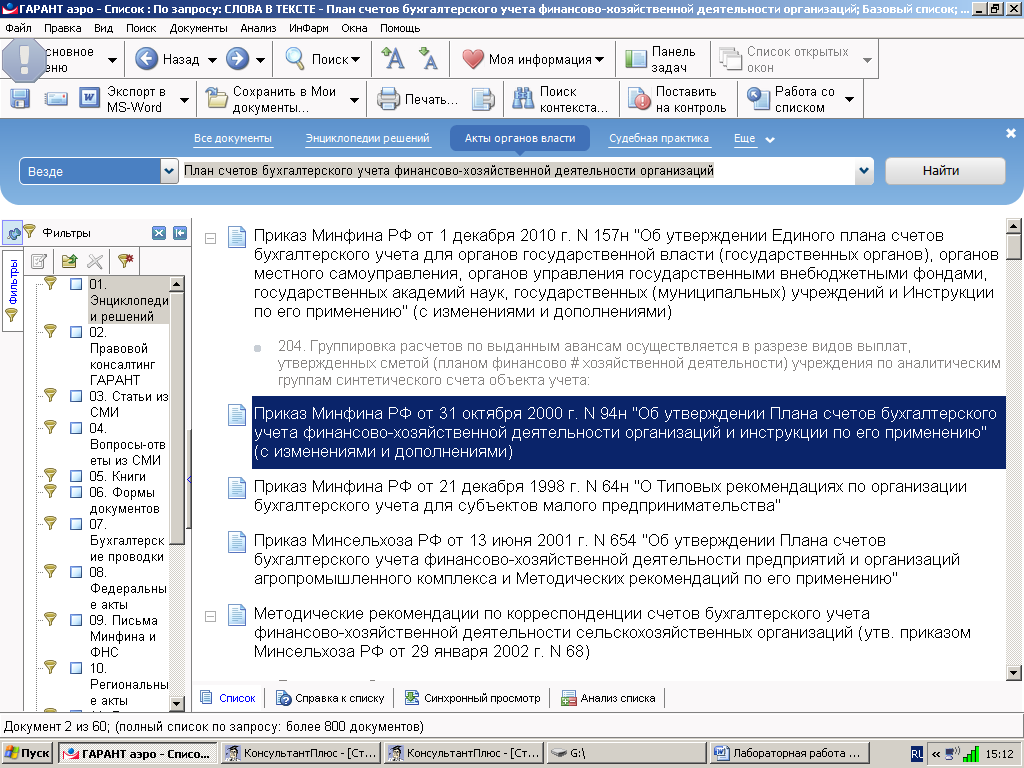Decrease font size icon
This screenshot has width=1024, height=768.
pos(428,59)
